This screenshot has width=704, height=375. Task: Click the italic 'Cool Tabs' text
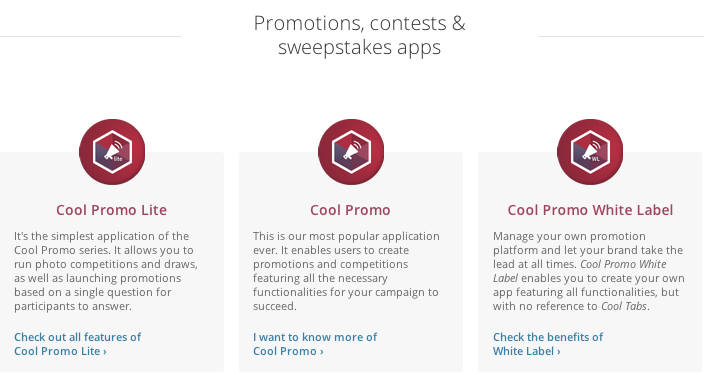point(624,306)
